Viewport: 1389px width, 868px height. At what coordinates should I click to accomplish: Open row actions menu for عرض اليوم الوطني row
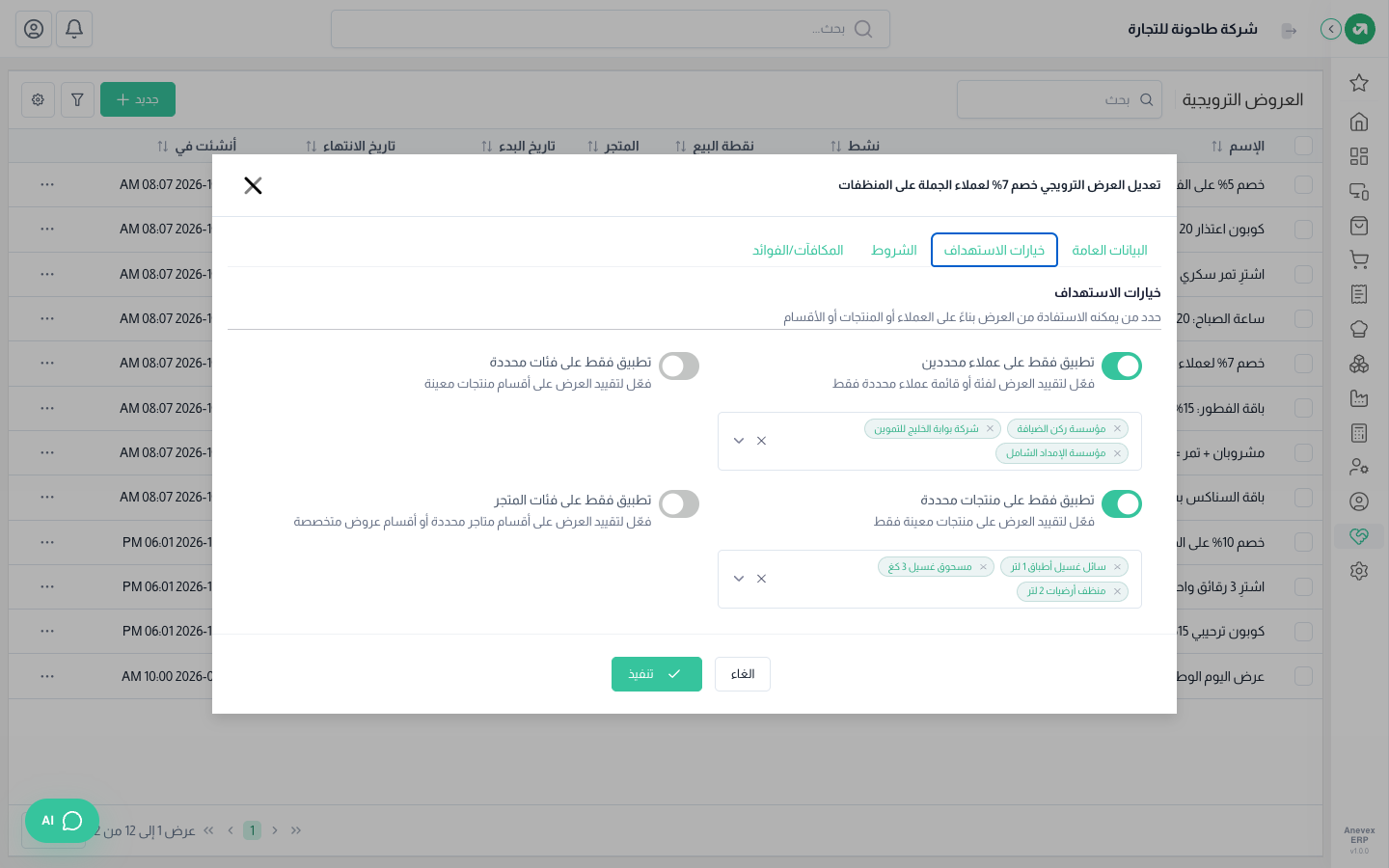point(47,676)
